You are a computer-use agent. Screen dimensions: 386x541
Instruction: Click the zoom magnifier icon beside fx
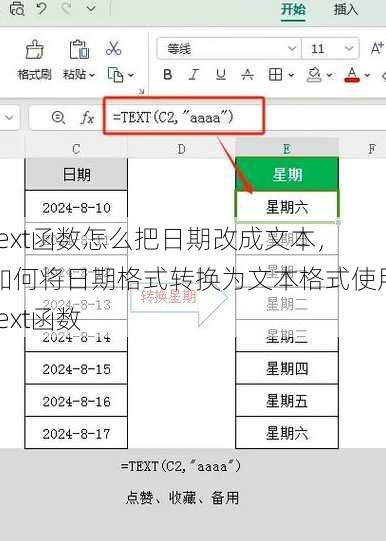pyautogui.click(x=58, y=118)
